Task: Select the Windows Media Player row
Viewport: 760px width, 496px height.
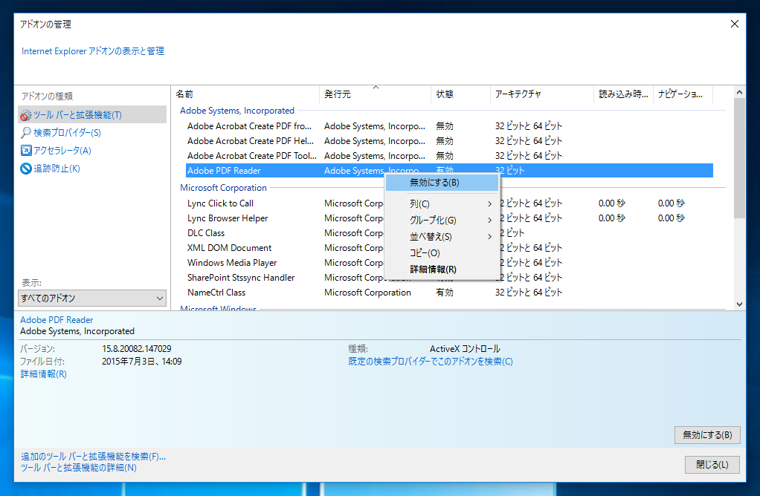Action: click(449, 263)
